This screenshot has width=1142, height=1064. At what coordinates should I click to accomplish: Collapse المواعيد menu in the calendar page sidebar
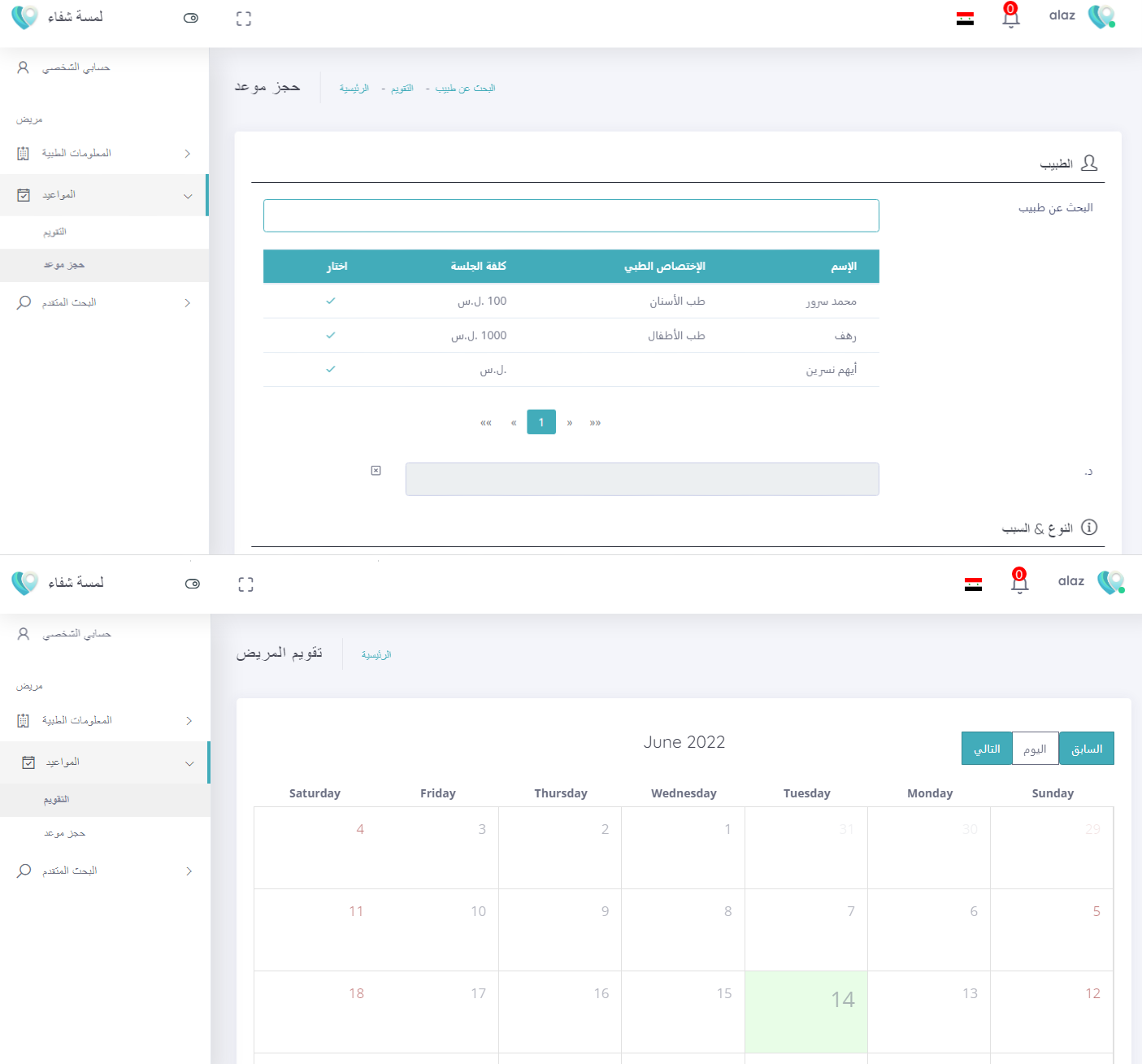click(104, 762)
